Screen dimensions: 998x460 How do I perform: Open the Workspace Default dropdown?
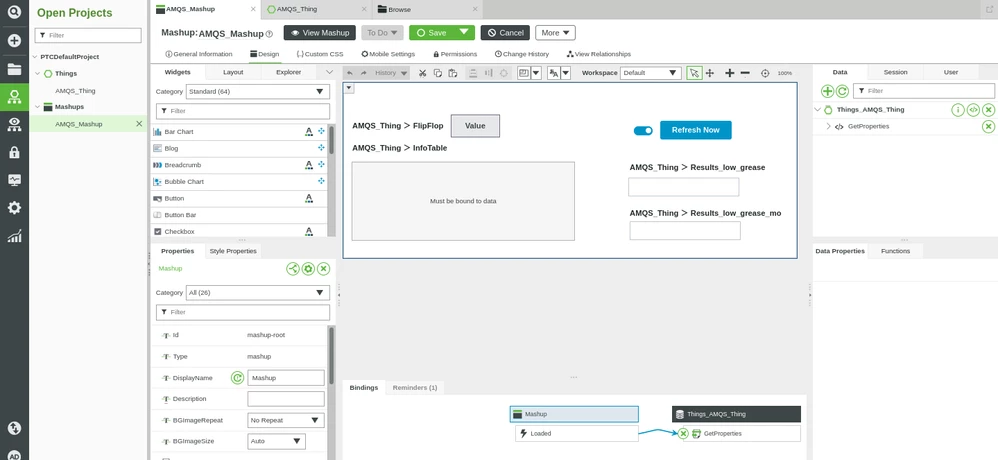click(x=650, y=73)
